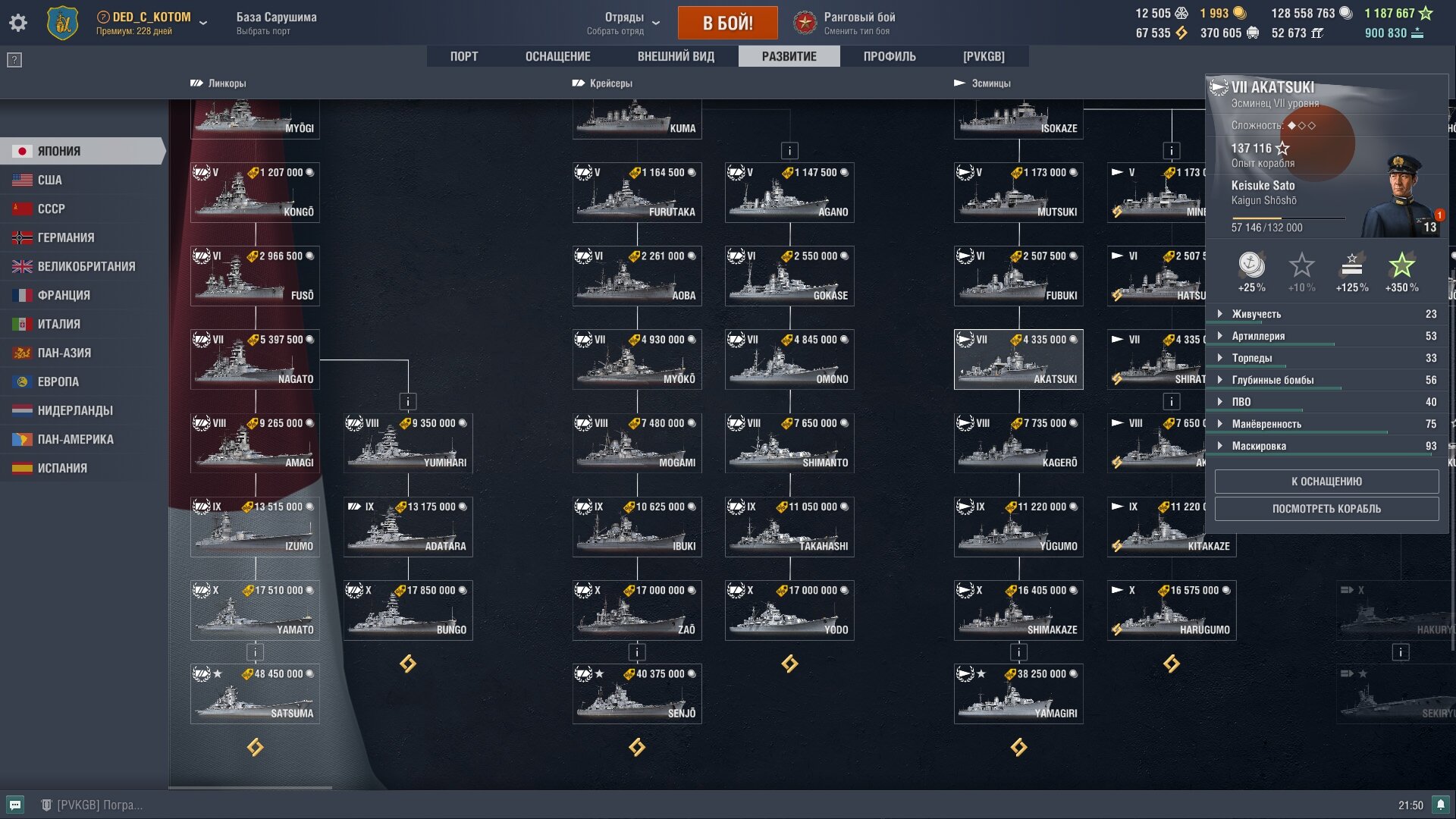Click info icon above Agano branch
1456x819 pixels.
click(x=789, y=151)
